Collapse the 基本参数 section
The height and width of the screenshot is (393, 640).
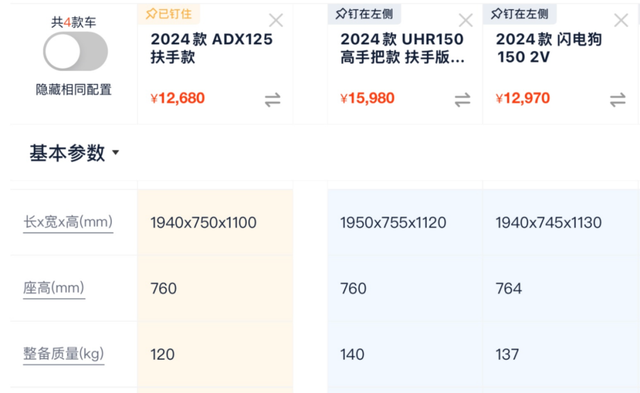pyautogui.click(x=74, y=153)
